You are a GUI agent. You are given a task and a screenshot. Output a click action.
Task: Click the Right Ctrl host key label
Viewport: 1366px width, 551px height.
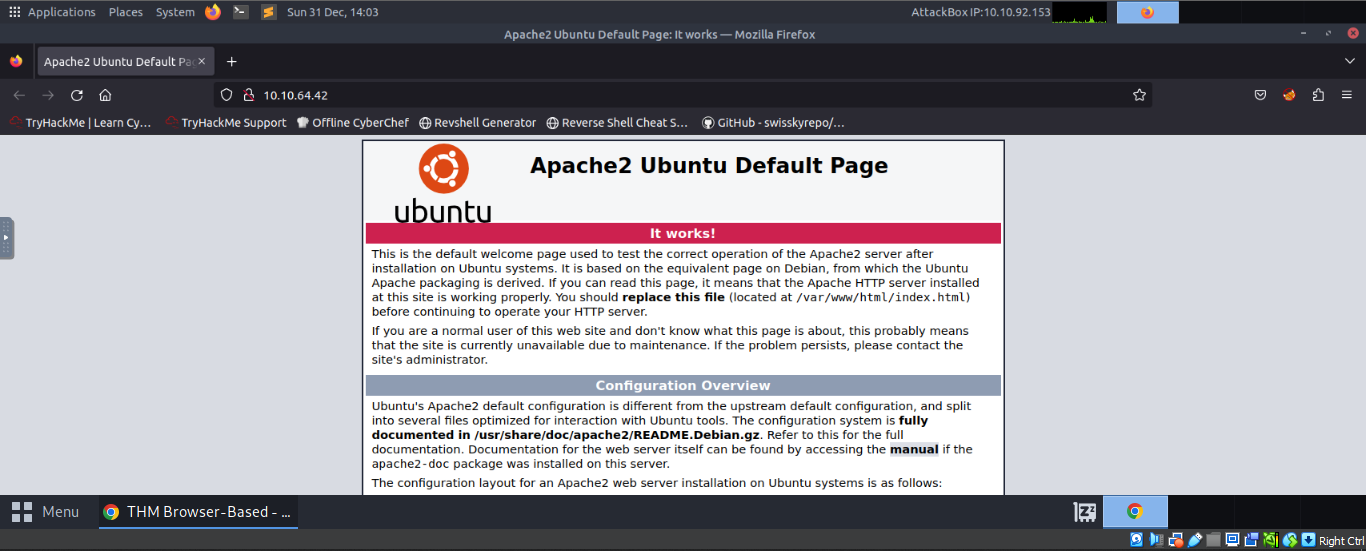1341,541
